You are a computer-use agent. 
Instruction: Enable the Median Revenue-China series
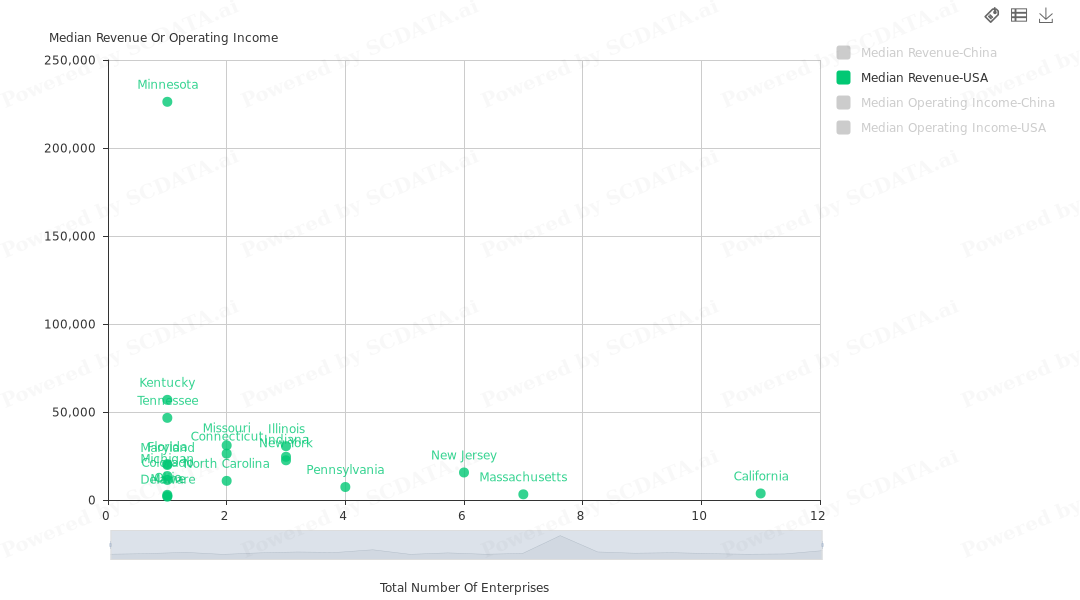[928, 53]
